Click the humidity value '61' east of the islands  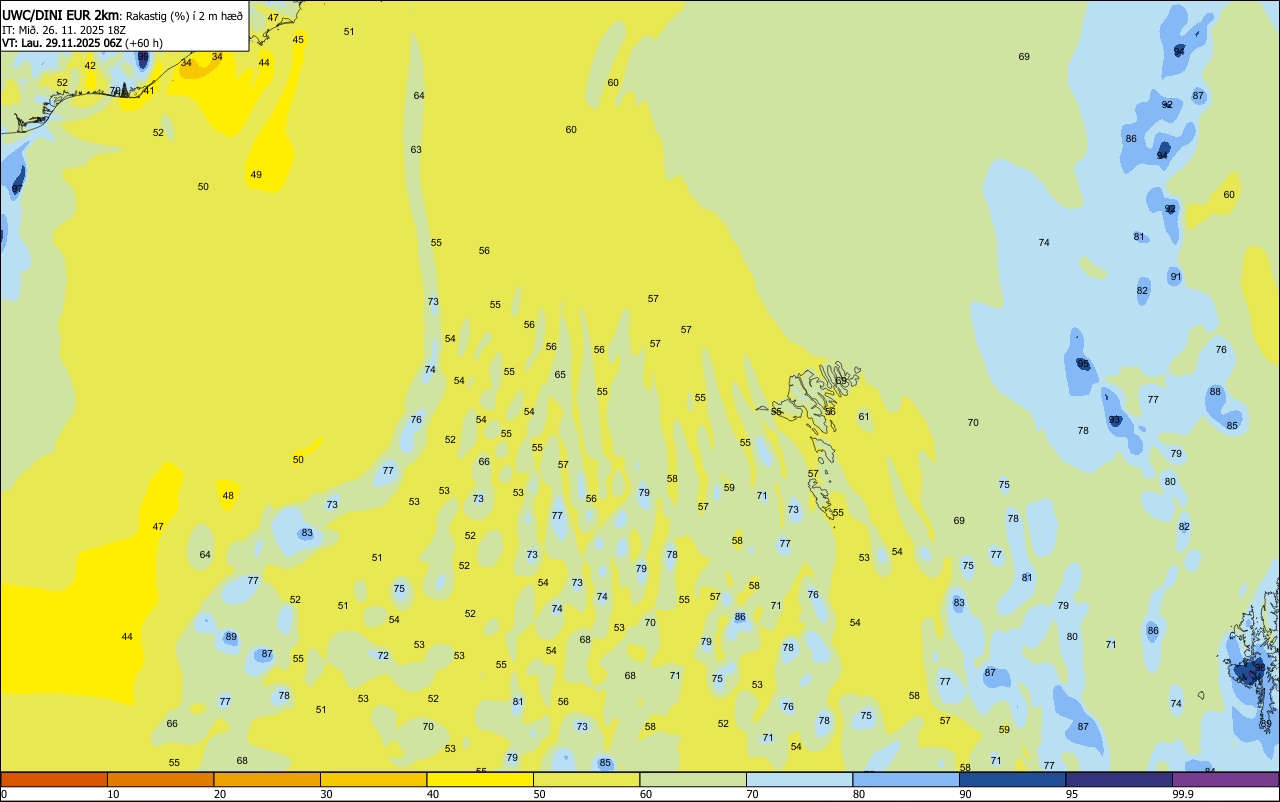[864, 417]
